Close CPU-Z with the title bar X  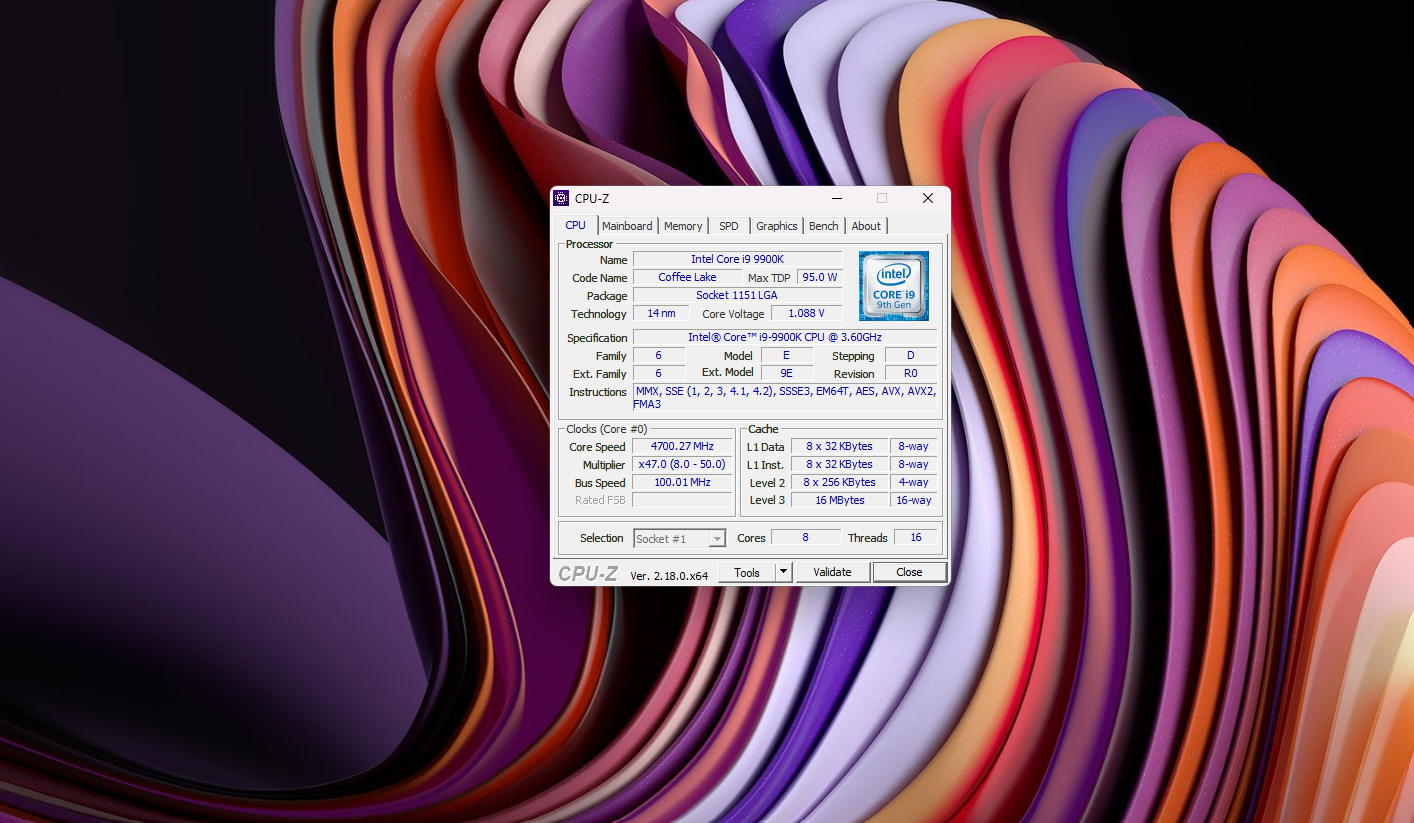tap(927, 198)
